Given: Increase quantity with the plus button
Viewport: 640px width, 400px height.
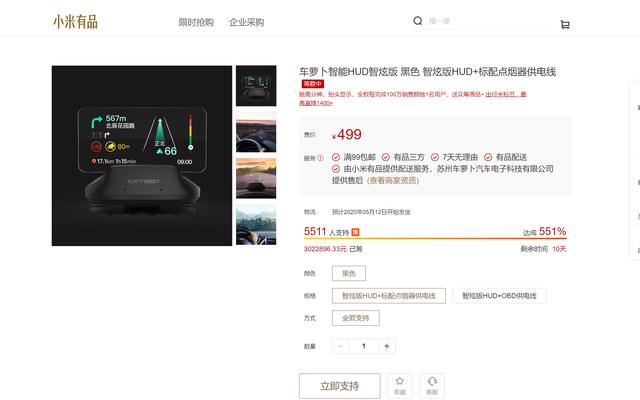Looking at the screenshot, I should pos(387,346).
